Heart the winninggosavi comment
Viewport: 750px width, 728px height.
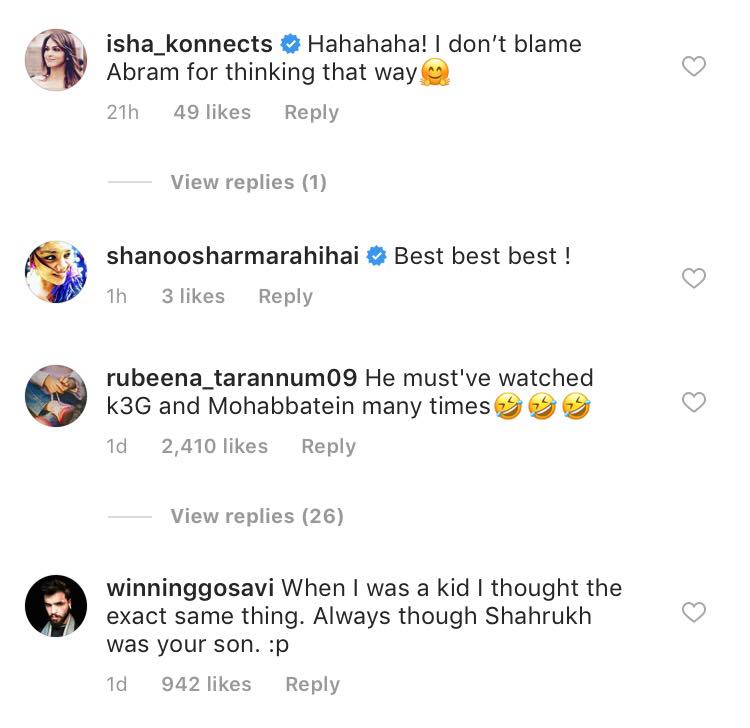coord(693,612)
